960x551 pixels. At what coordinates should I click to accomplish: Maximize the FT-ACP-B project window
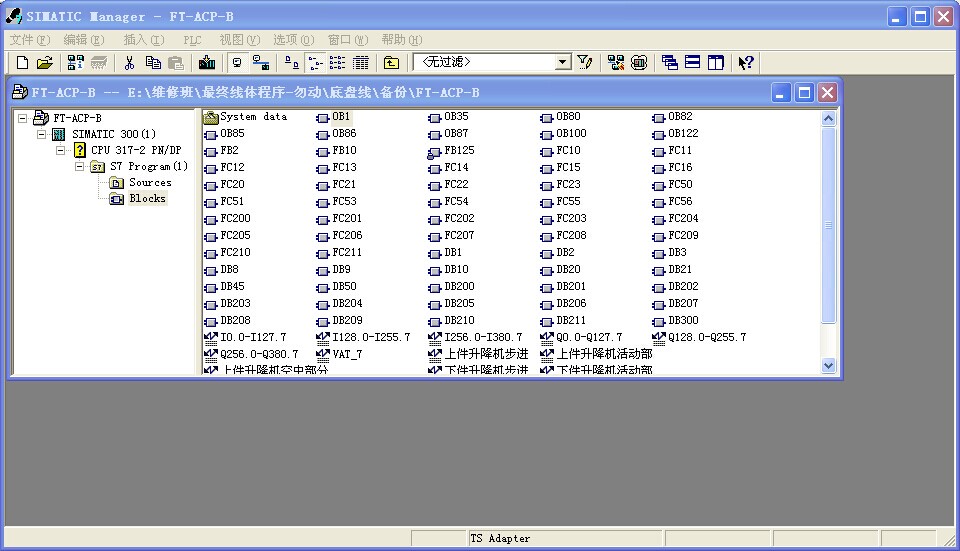804,93
